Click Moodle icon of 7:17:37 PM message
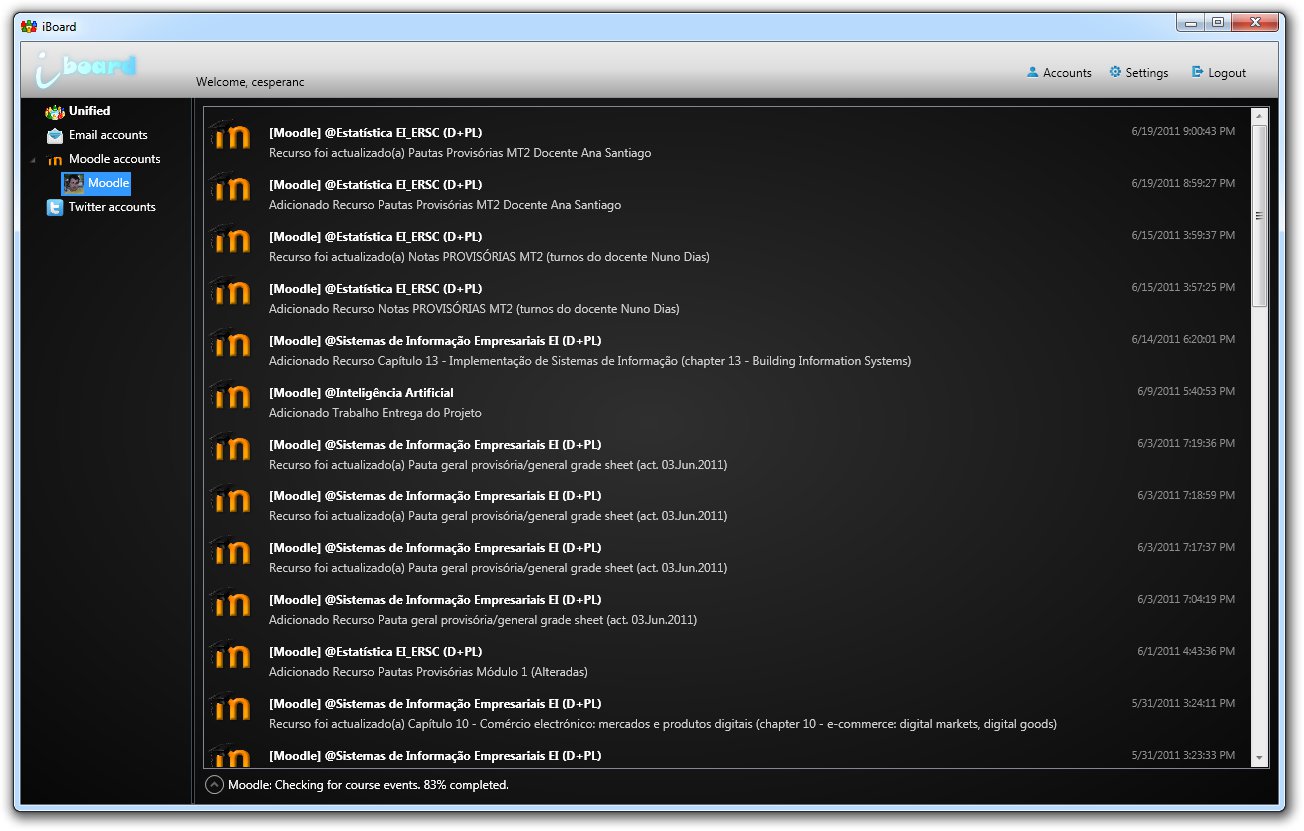The width and height of the screenshot is (1304, 831). coord(230,552)
